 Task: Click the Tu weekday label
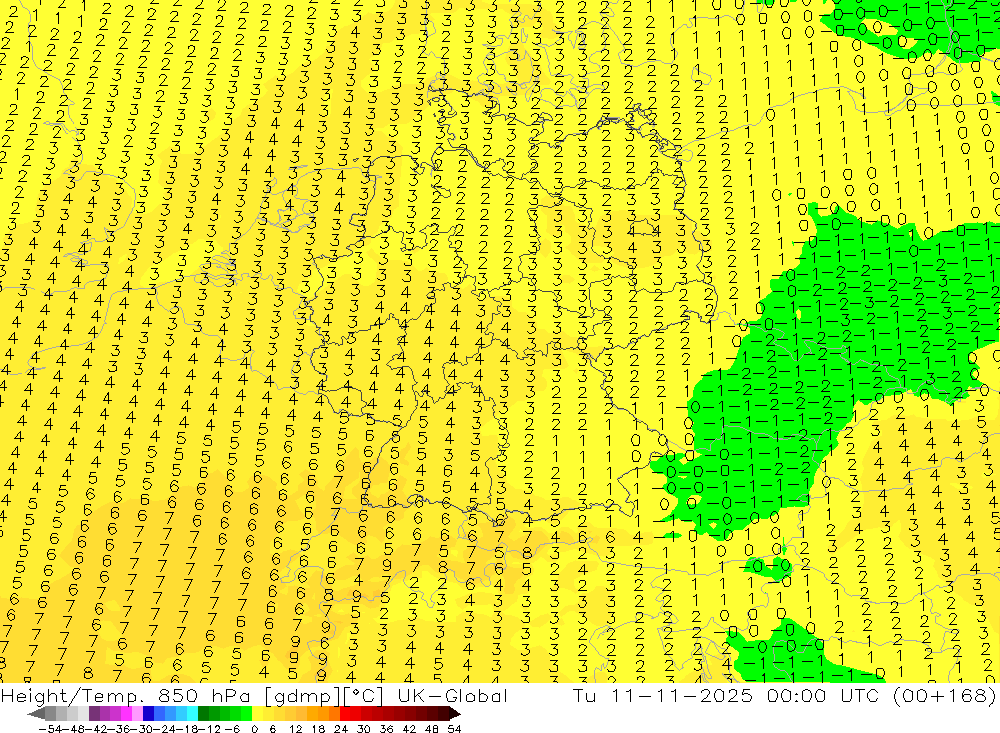[x=584, y=696]
